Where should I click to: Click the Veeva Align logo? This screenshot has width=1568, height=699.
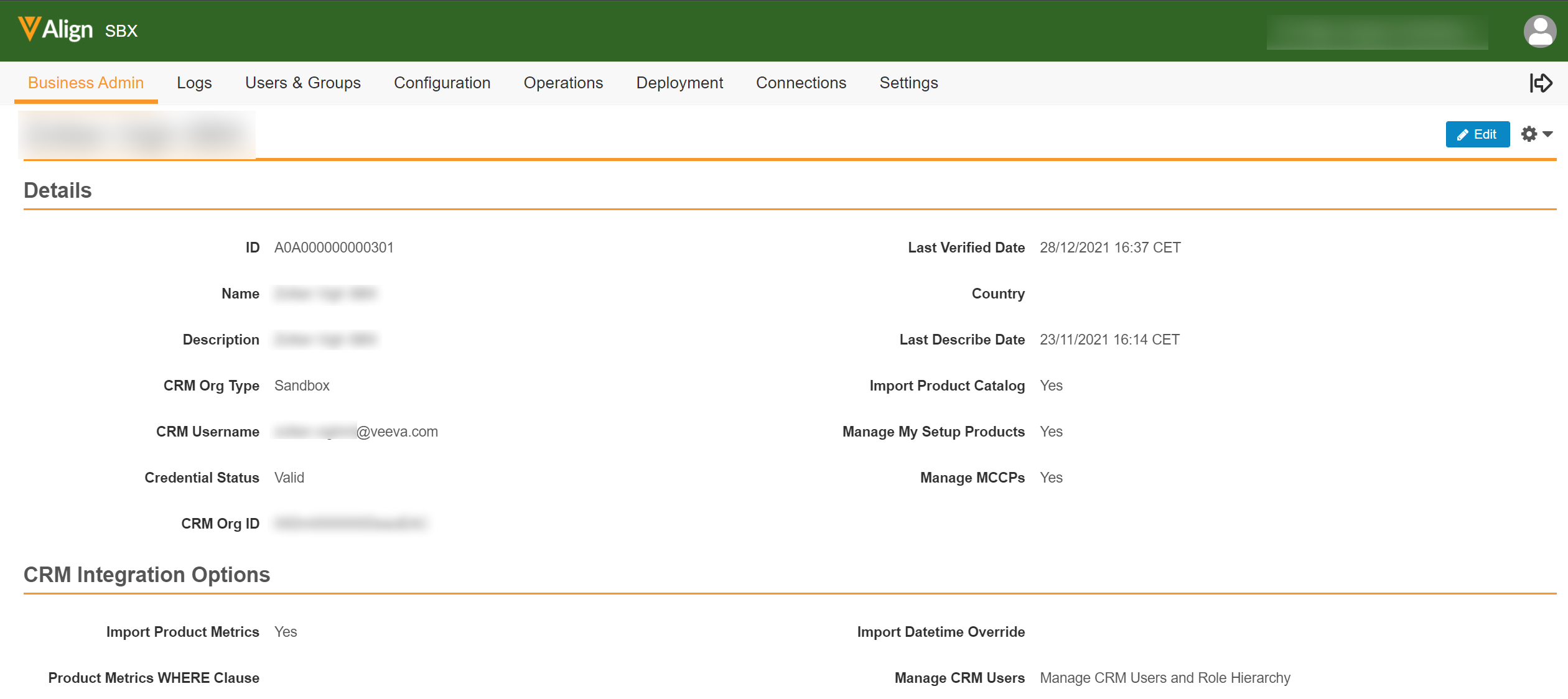[x=55, y=29]
